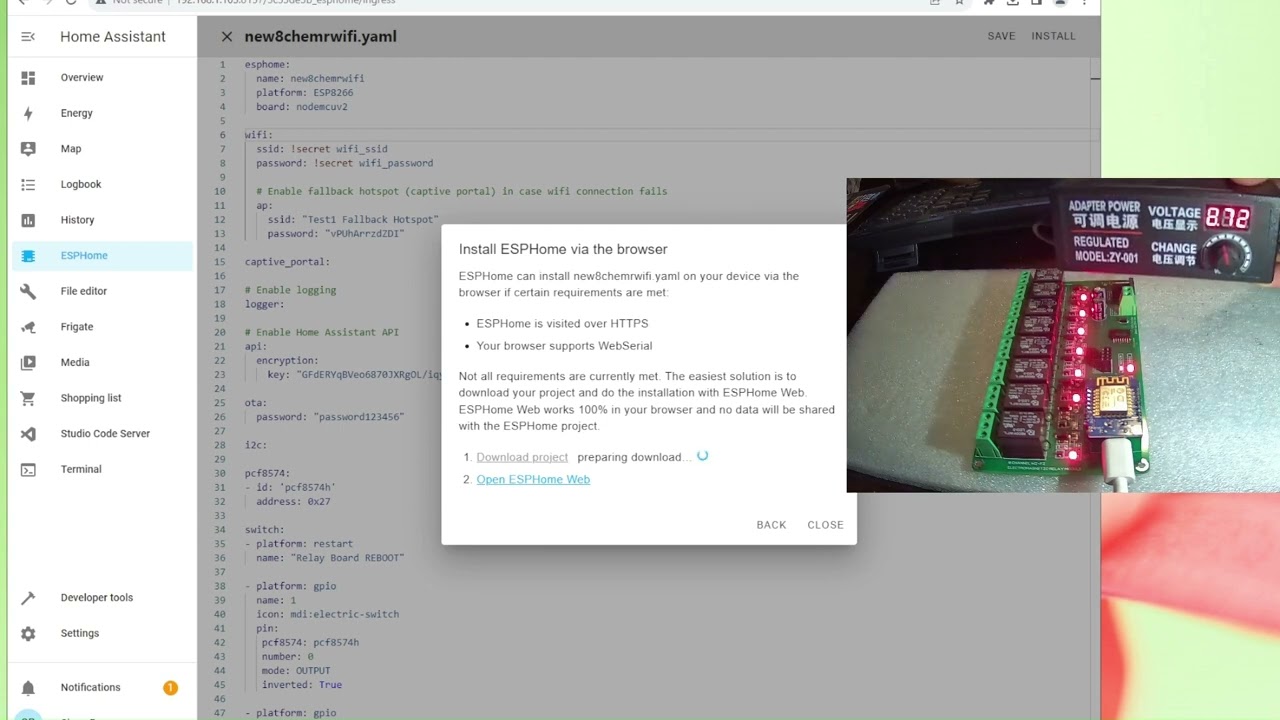
Task: Open the Energy lightning icon
Action: coord(28,113)
